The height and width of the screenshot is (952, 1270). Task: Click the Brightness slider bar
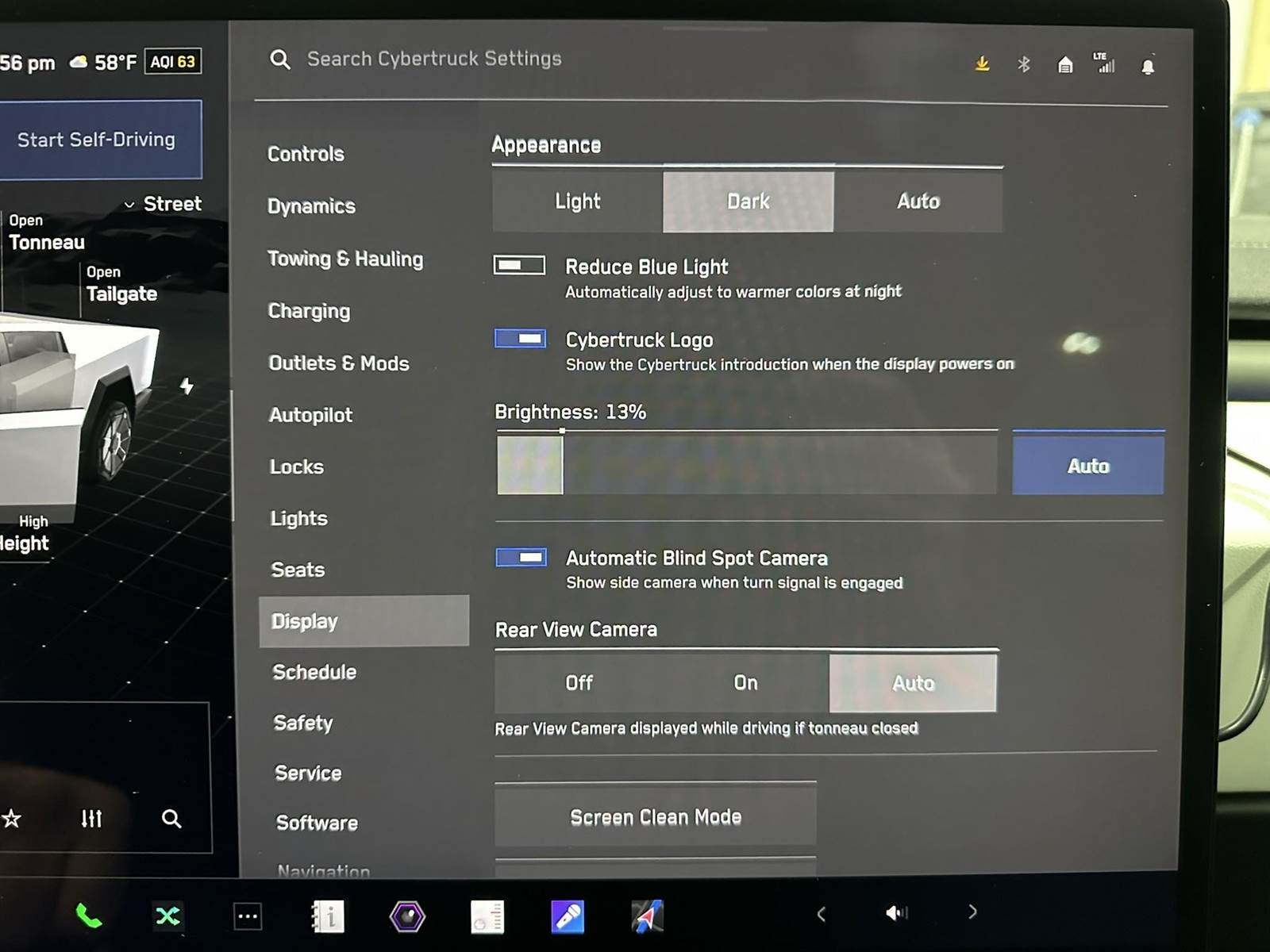(746, 464)
